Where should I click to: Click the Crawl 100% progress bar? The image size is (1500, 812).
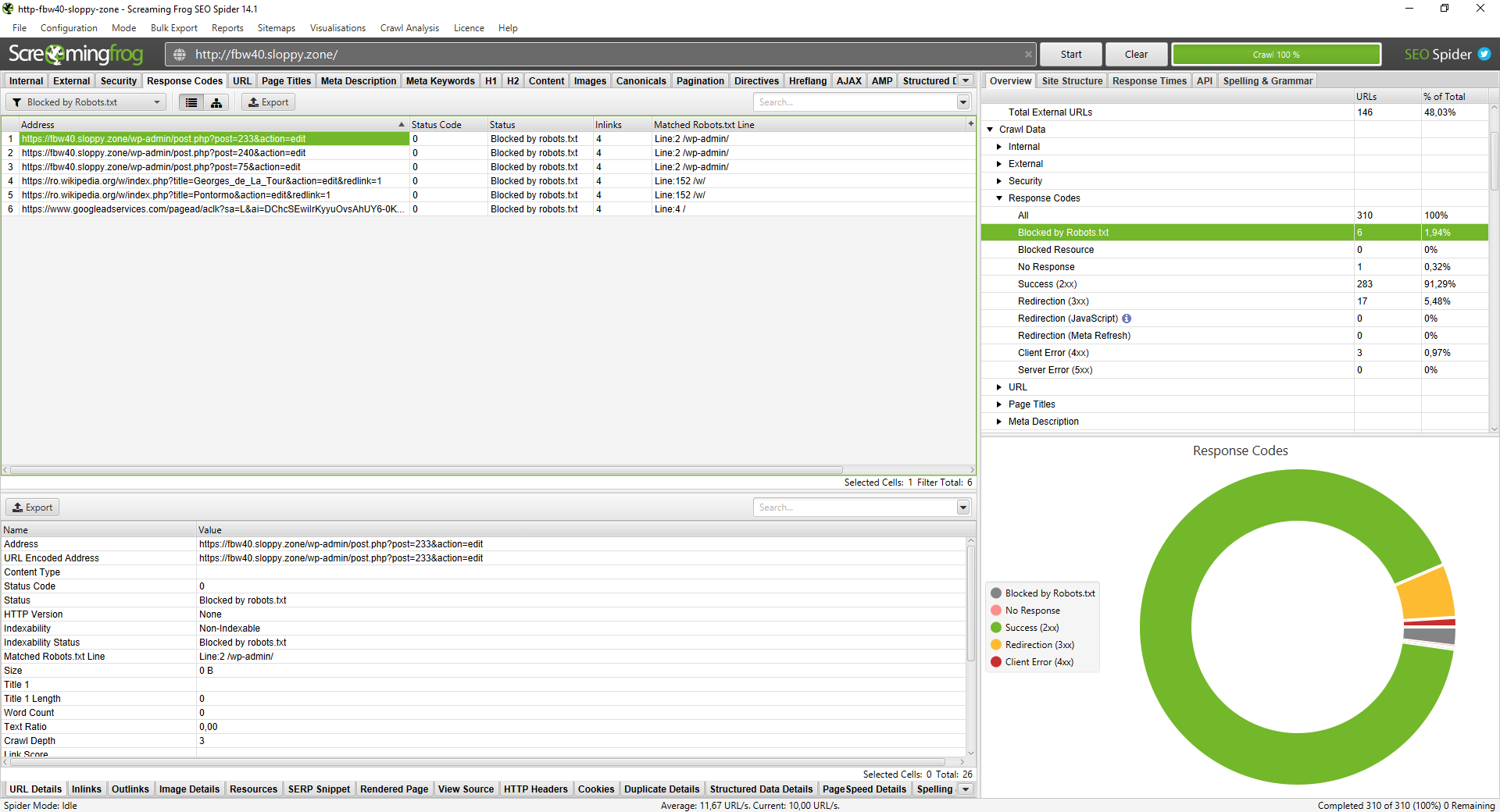[1276, 55]
